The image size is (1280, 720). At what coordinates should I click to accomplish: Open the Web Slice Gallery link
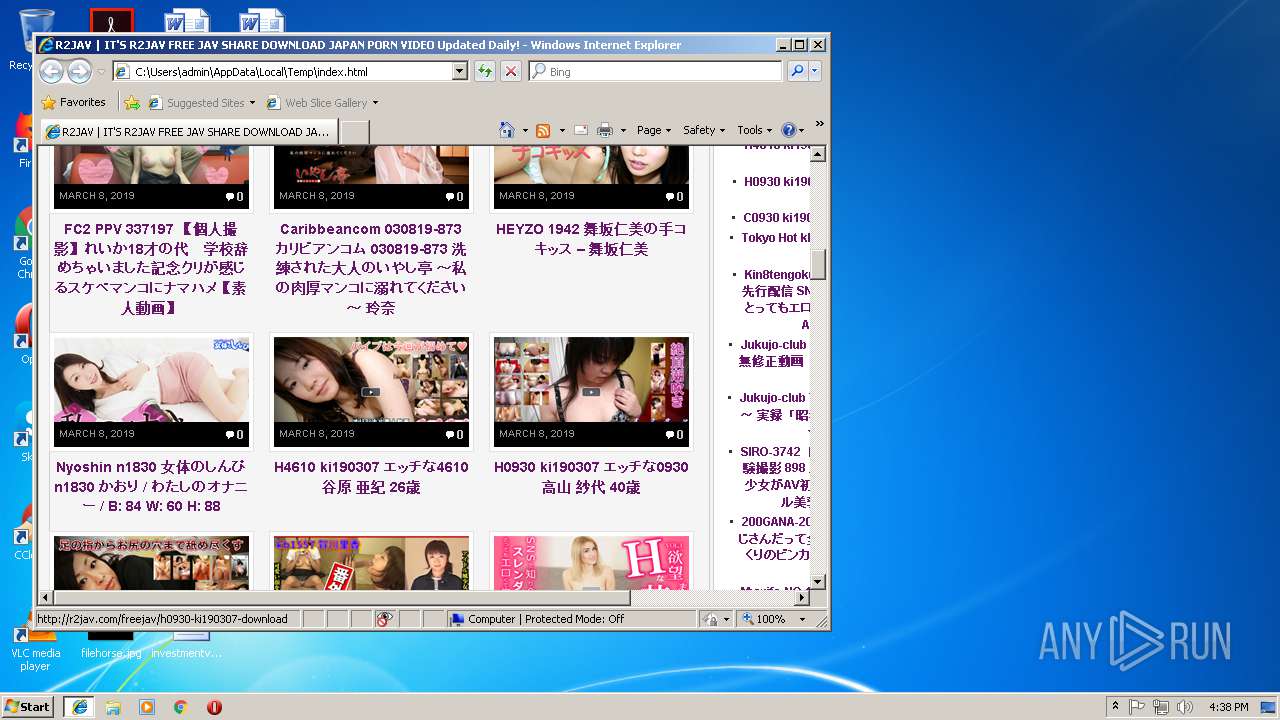click(x=322, y=103)
